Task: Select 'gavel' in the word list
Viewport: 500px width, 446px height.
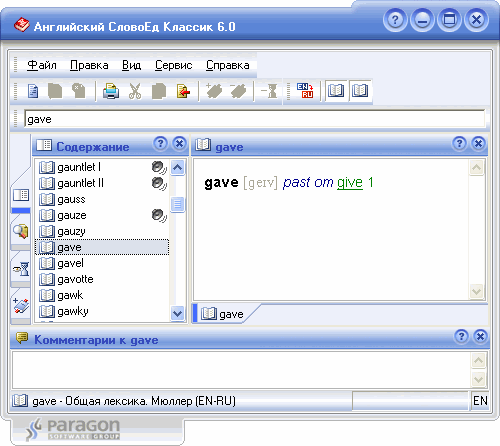Action: [x=102, y=263]
